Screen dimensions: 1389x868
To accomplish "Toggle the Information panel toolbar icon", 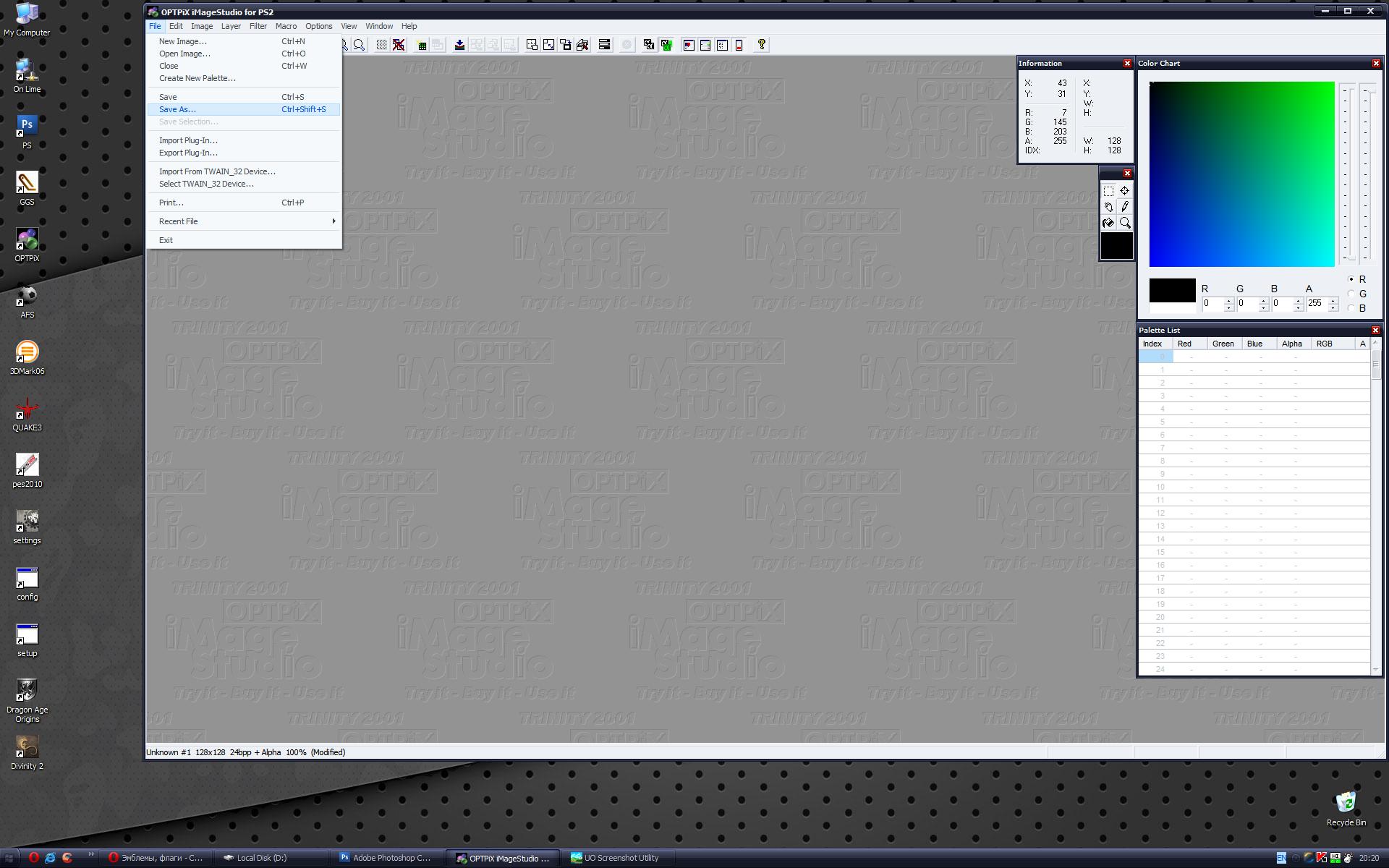I will point(722,45).
